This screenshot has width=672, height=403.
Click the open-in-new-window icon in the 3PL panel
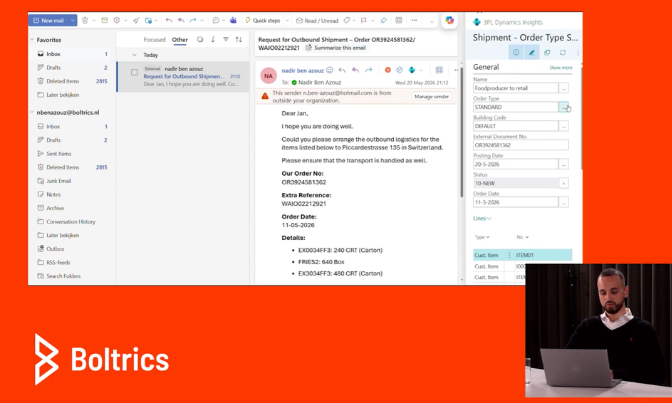547,52
